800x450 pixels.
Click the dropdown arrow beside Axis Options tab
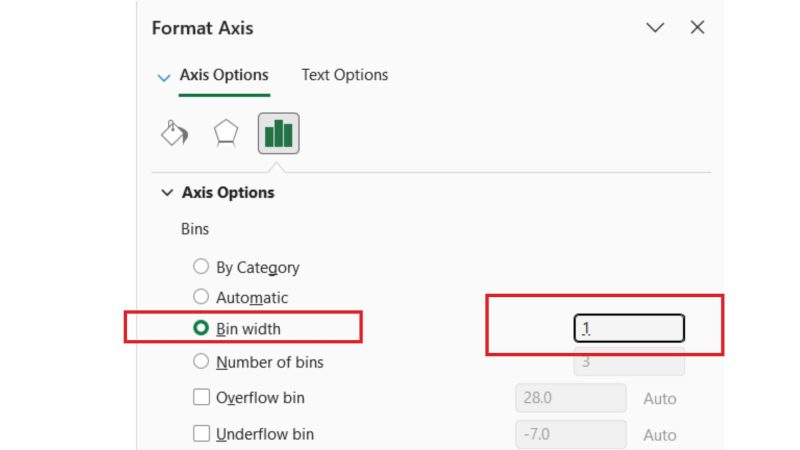(164, 78)
